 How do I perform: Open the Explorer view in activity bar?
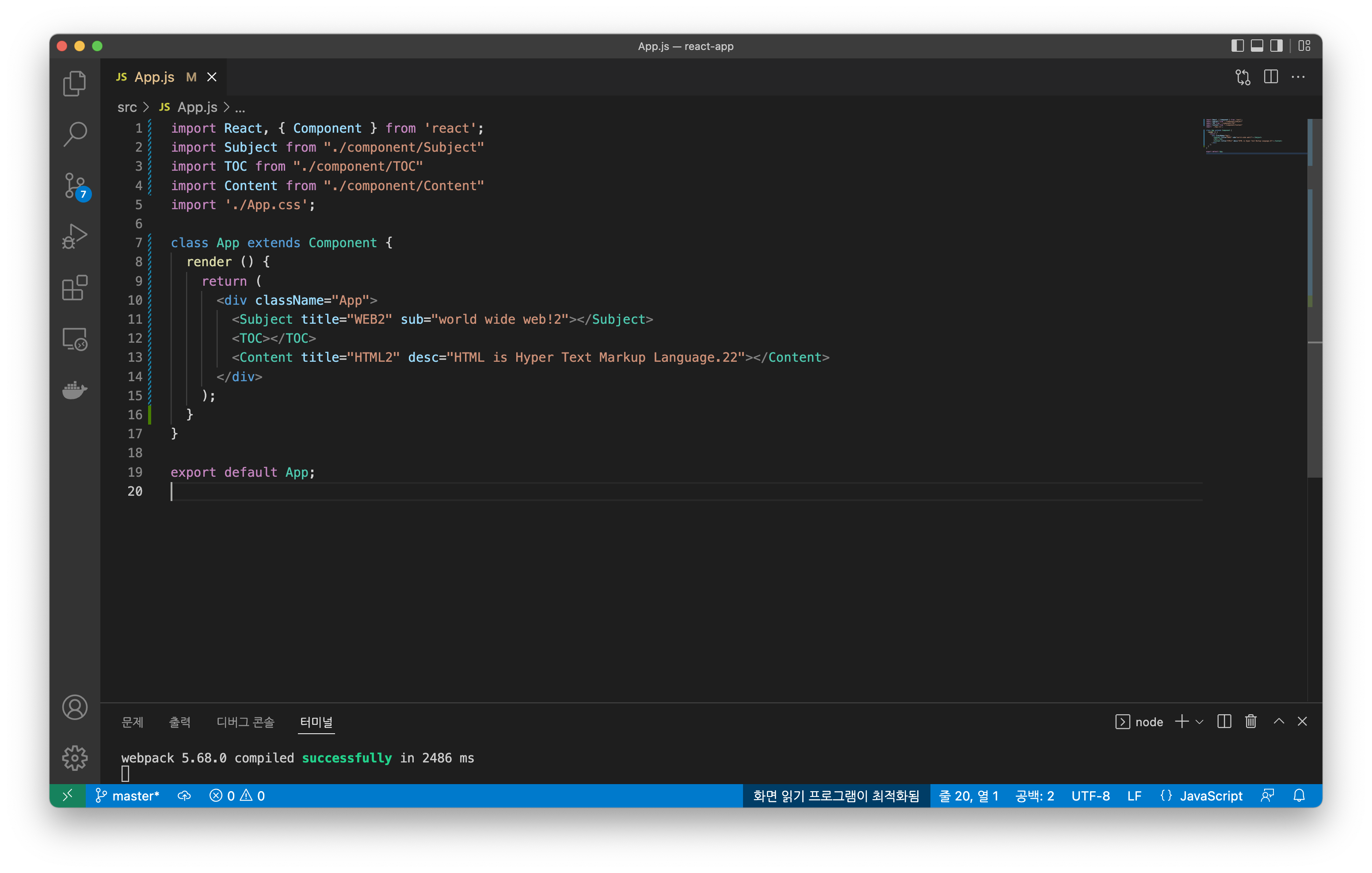(75, 84)
